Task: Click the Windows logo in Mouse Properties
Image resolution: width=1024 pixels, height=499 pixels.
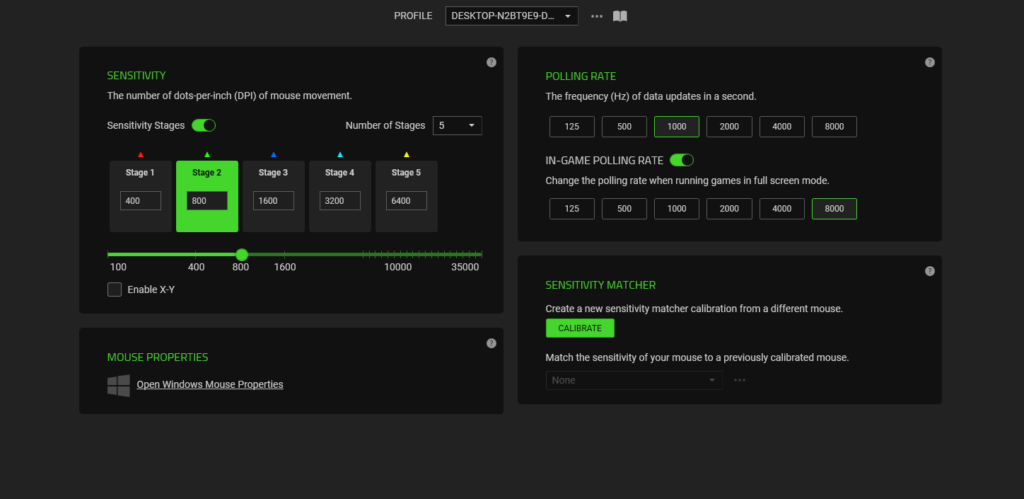Action: tap(118, 385)
